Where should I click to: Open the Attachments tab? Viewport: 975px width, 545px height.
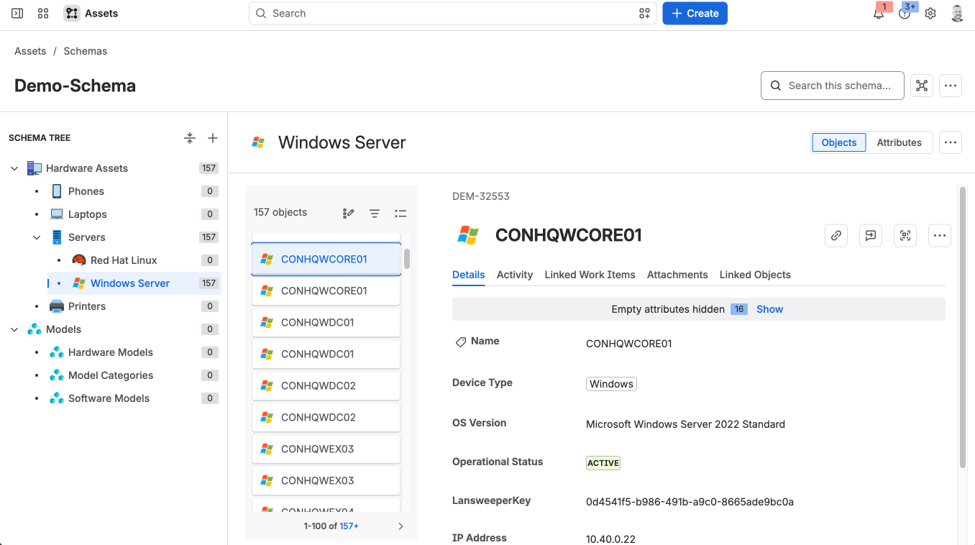(x=677, y=274)
